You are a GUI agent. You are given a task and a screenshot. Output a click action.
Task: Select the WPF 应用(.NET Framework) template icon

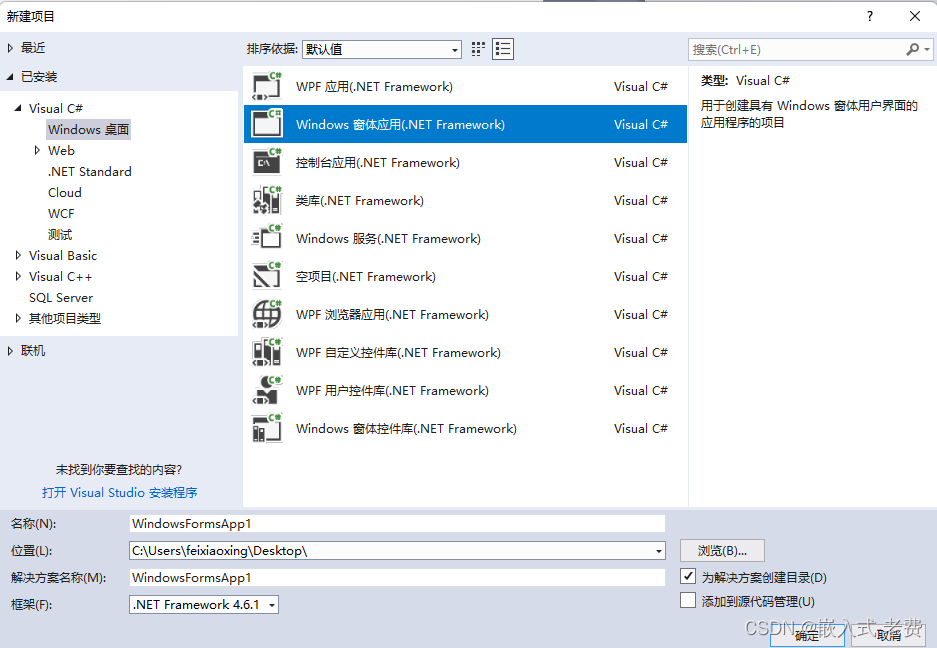click(x=266, y=86)
